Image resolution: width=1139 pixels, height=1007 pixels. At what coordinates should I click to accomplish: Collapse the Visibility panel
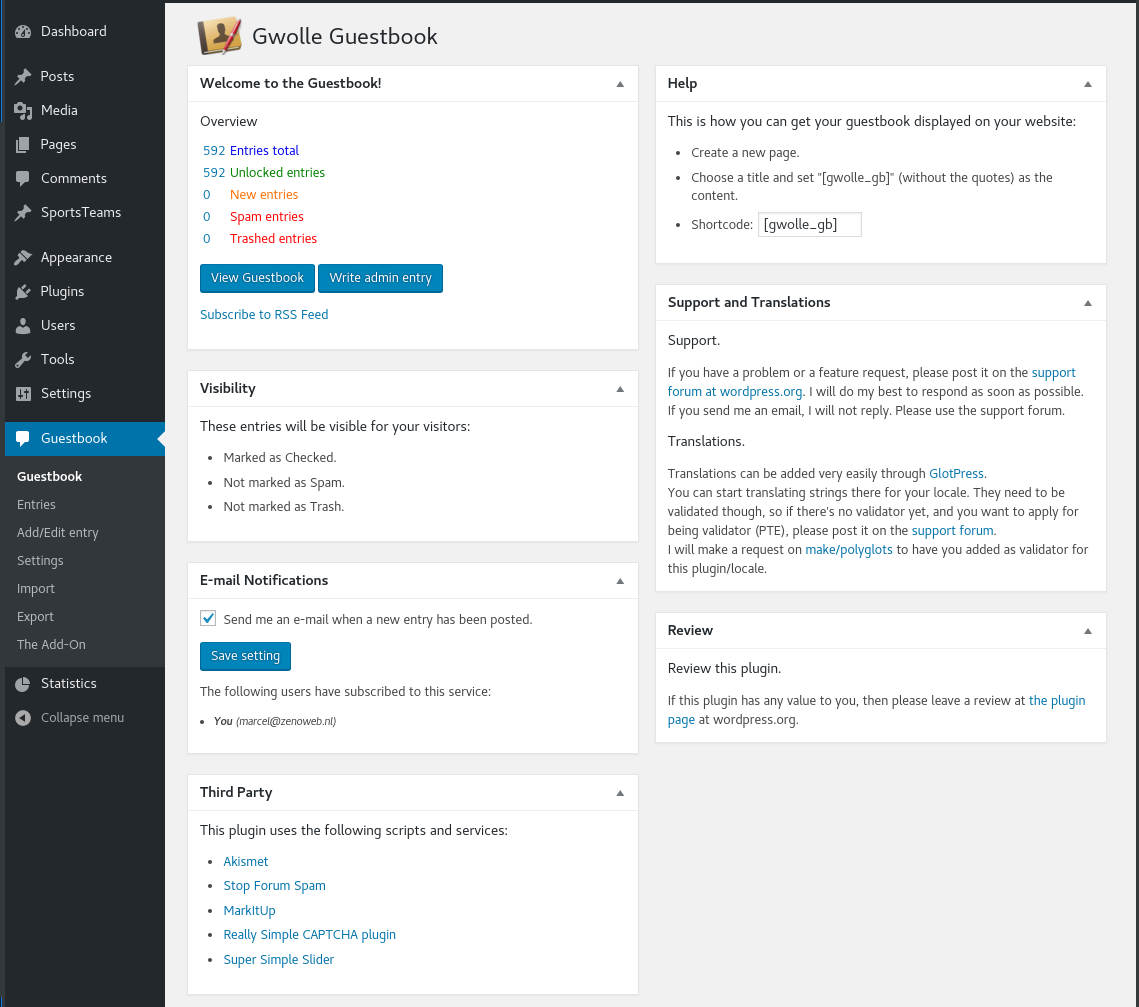(620, 389)
